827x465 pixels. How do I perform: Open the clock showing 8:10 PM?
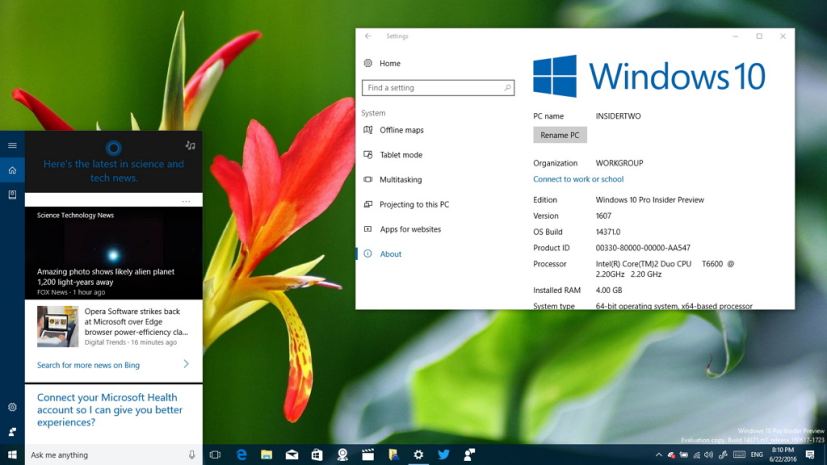pyautogui.click(x=783, y=454)
